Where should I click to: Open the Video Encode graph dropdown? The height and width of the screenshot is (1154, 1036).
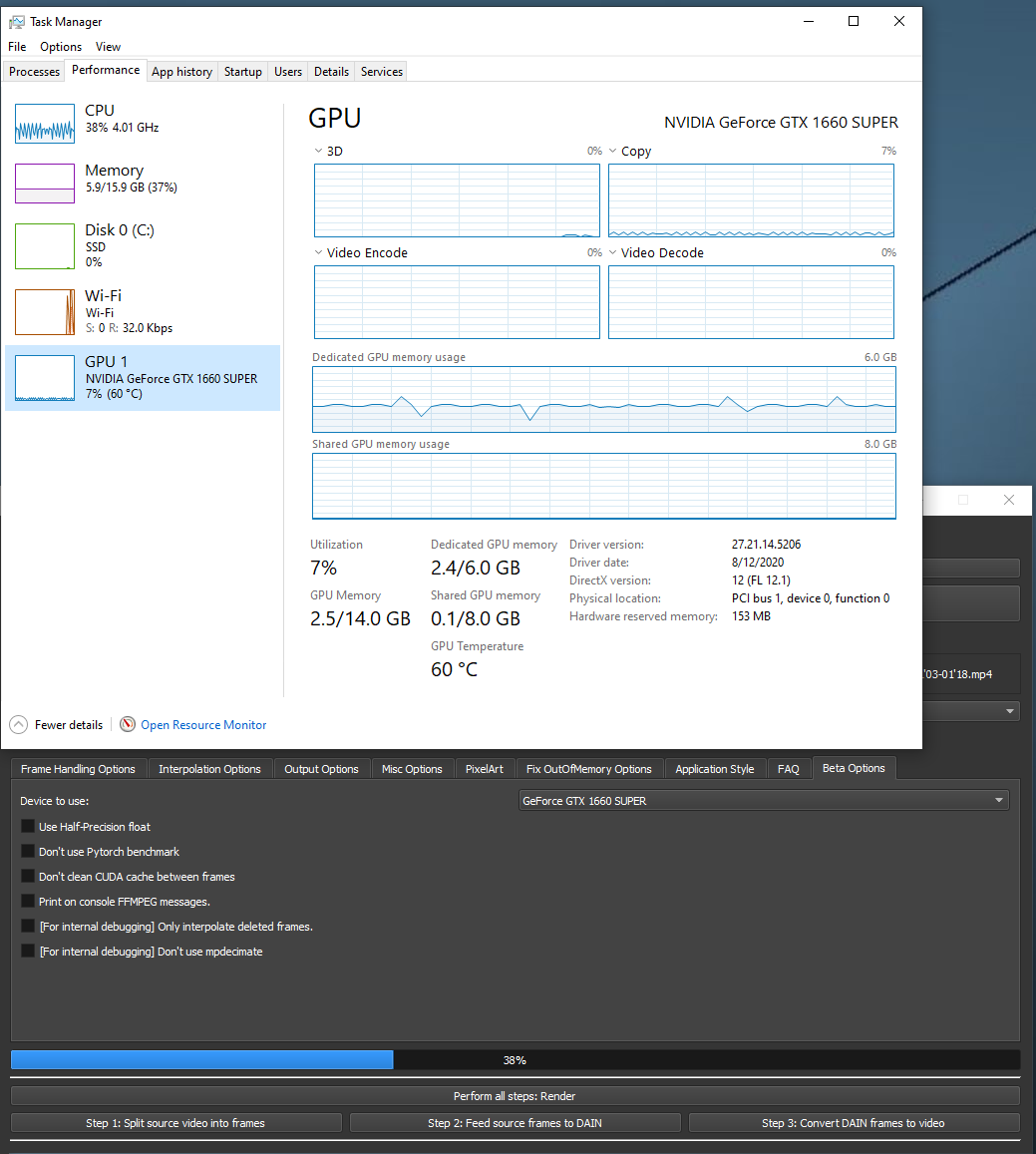(319, 252)
